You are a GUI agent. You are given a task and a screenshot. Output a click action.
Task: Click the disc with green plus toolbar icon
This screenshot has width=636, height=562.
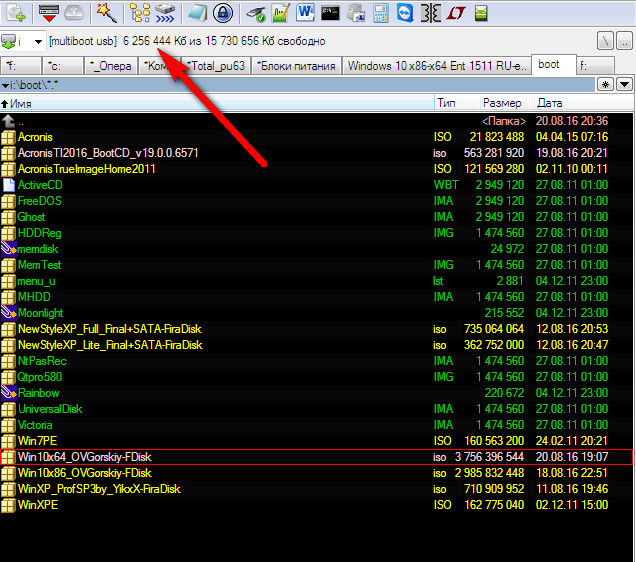click(x=16, y=13)
